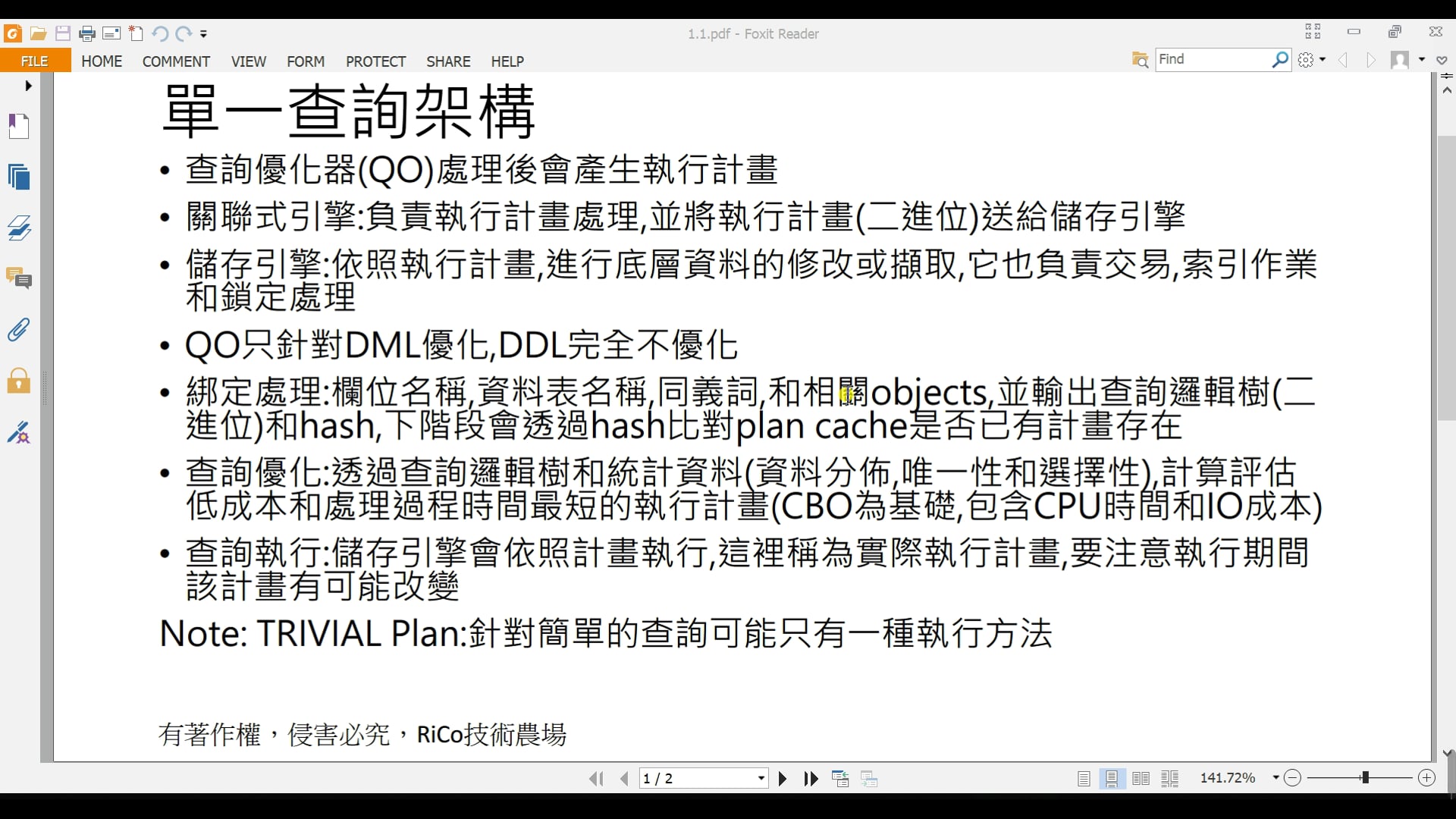This screenshot has width=1456, height=819.
Task: Open the Security lock panel
Action: [x=19, y=381]
